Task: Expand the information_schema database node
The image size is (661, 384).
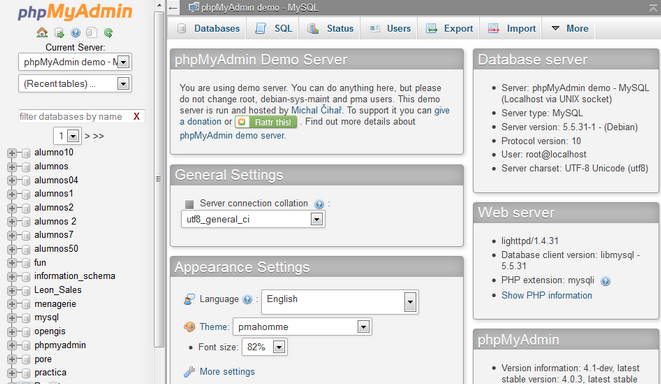Action: [x=11, y=277]
